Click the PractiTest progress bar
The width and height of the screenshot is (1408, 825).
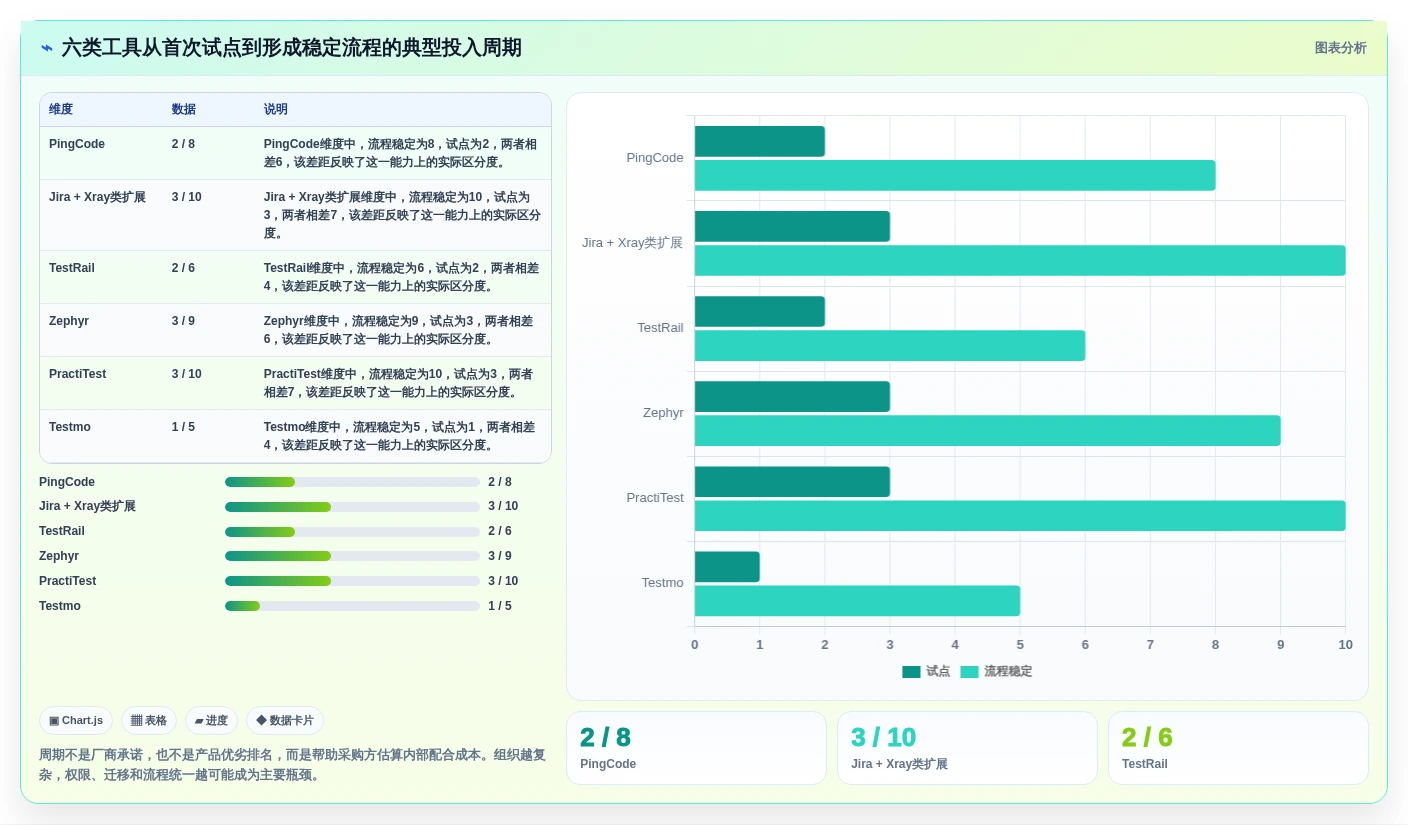[x=352, y=581]
